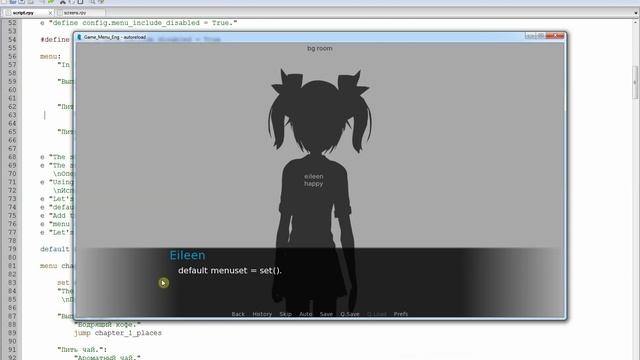Click the Ren'Py icon in game title bar

tap(79, 37)
